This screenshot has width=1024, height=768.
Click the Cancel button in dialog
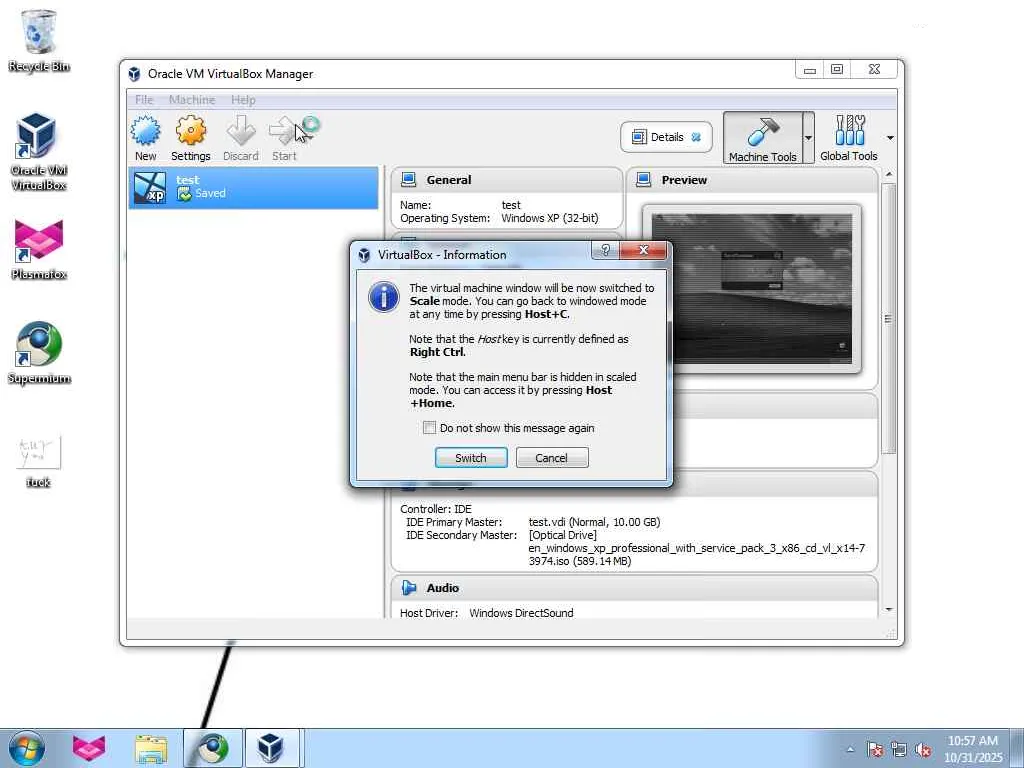click(552, 458)
